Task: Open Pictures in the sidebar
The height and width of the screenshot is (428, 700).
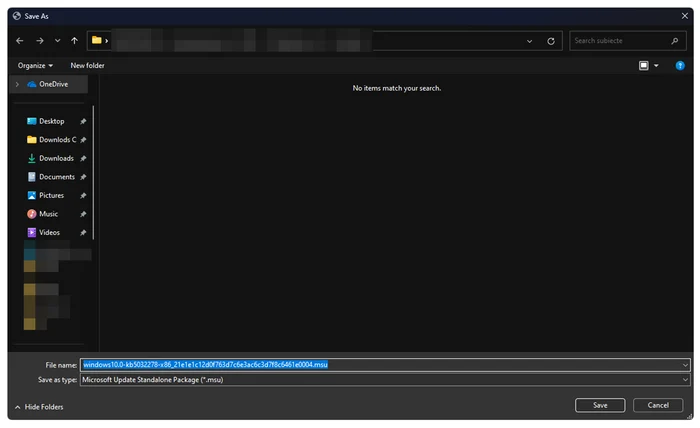Action: (51, 195)
